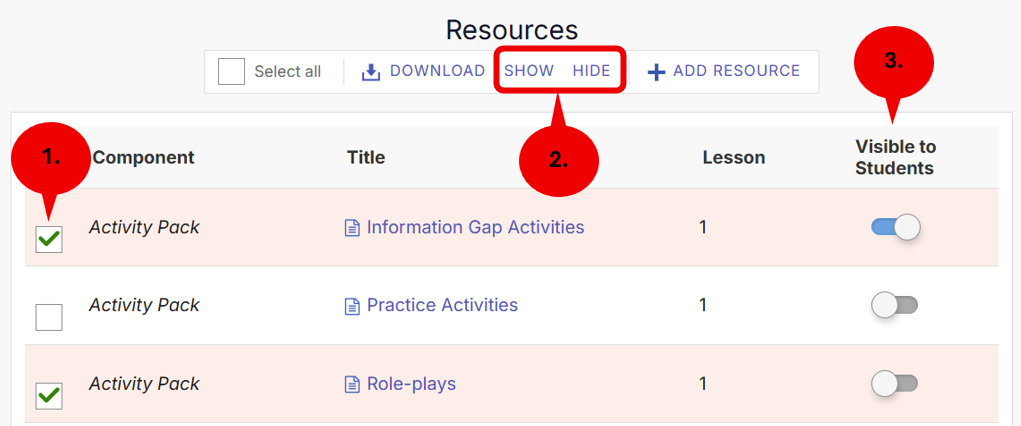The width and height of the screenshot is (1021, 426).
Task: Check the Practice Activities row checkbox
Action: tap(49, 317)
